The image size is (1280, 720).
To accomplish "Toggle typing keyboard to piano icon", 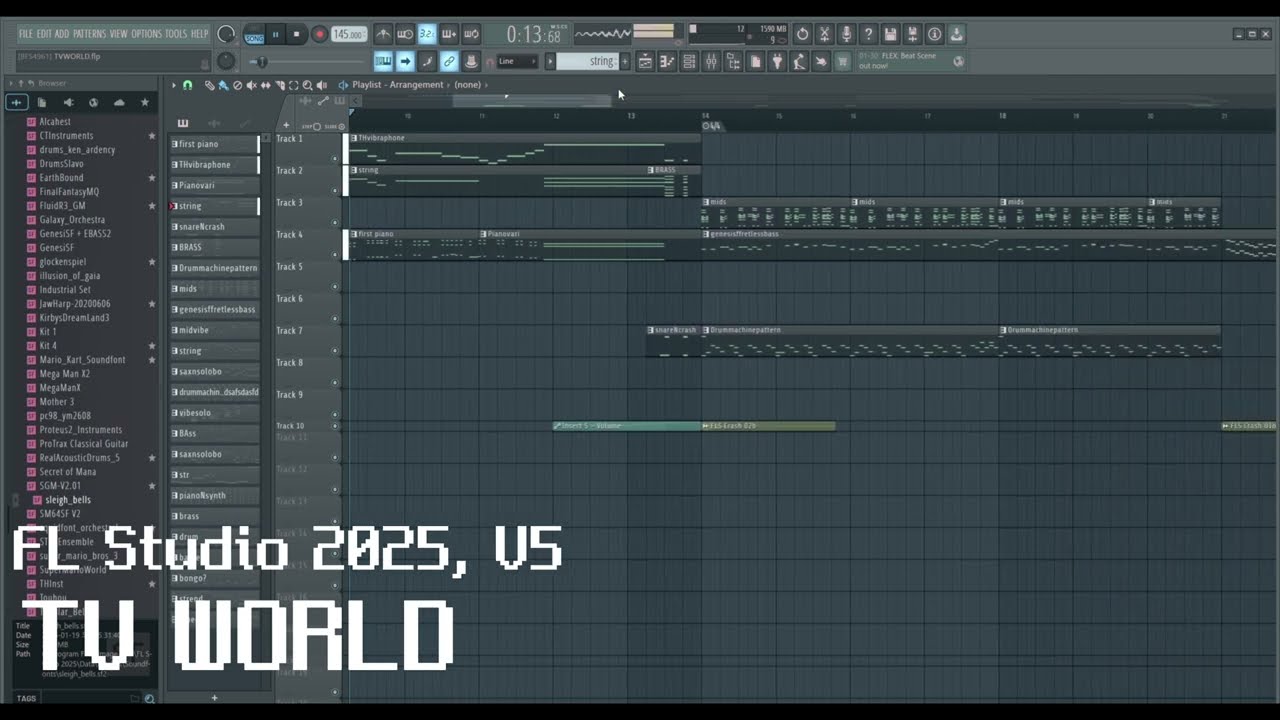I will [x=383, y=62].
